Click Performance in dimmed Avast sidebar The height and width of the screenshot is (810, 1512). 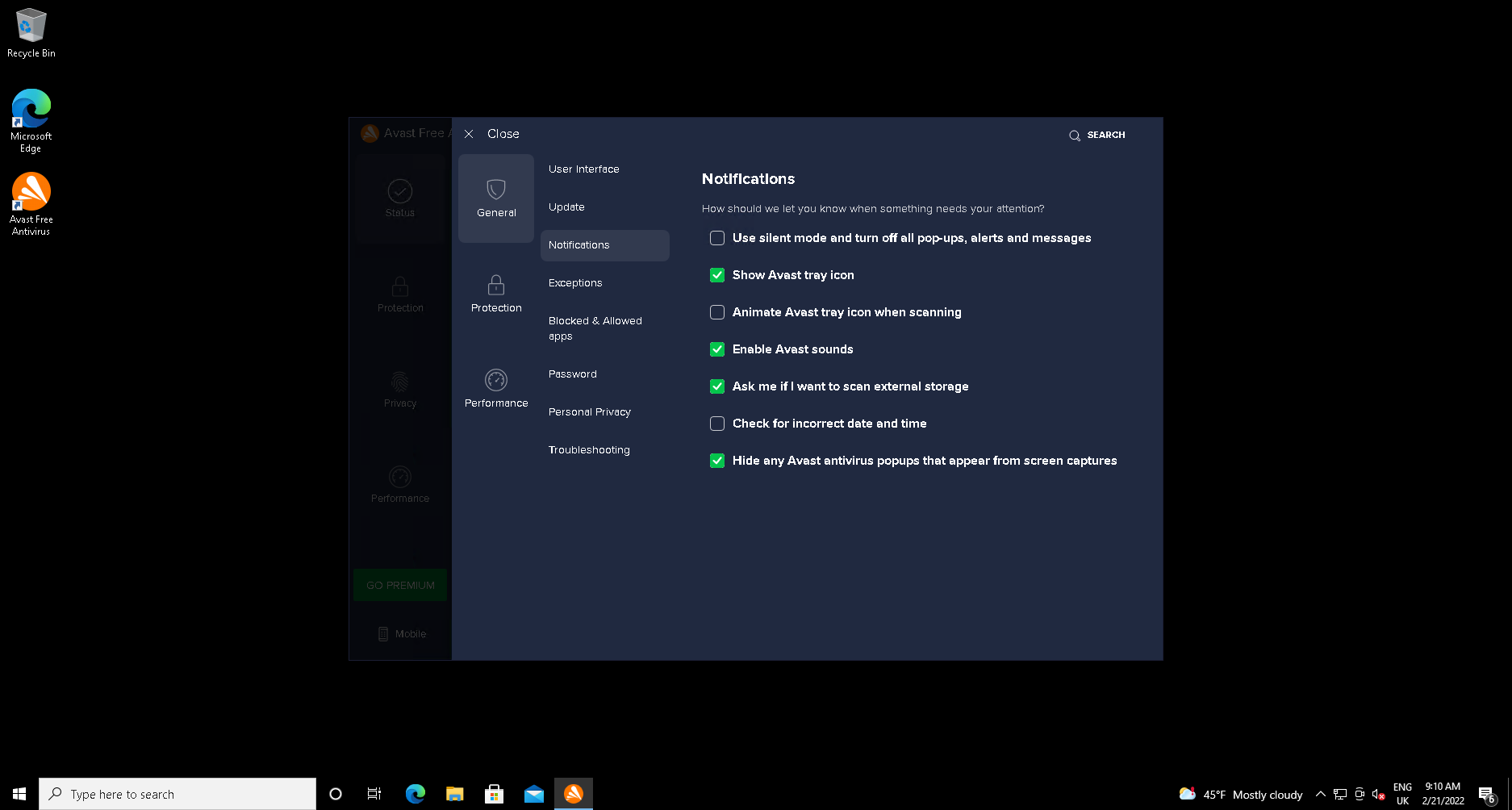pos(400,484)
